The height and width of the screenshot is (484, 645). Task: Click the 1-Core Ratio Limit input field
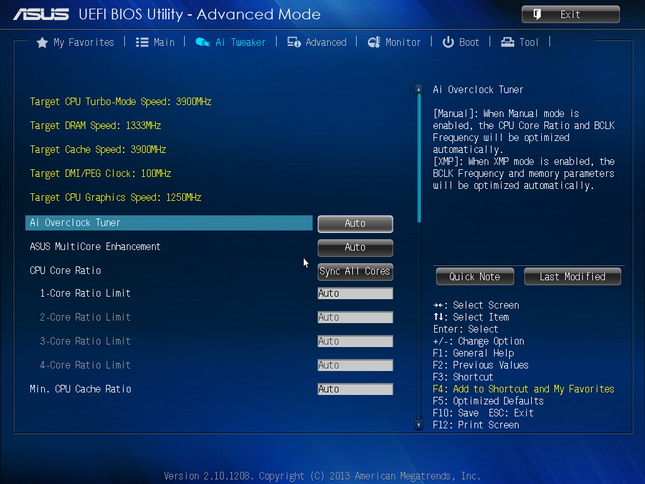coord(355,293)
